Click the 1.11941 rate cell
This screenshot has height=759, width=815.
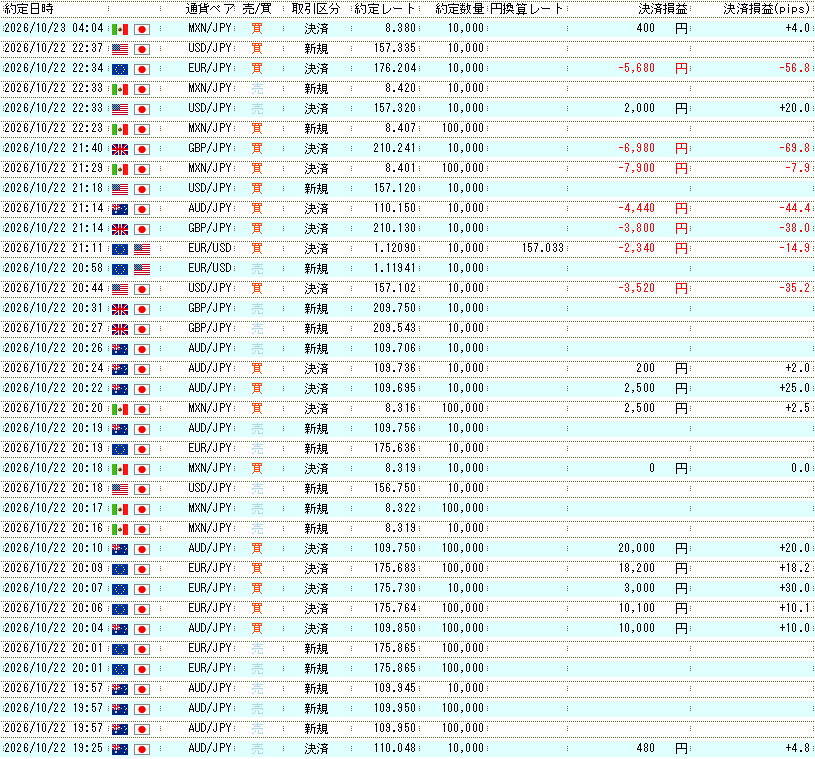click(395, 268)
